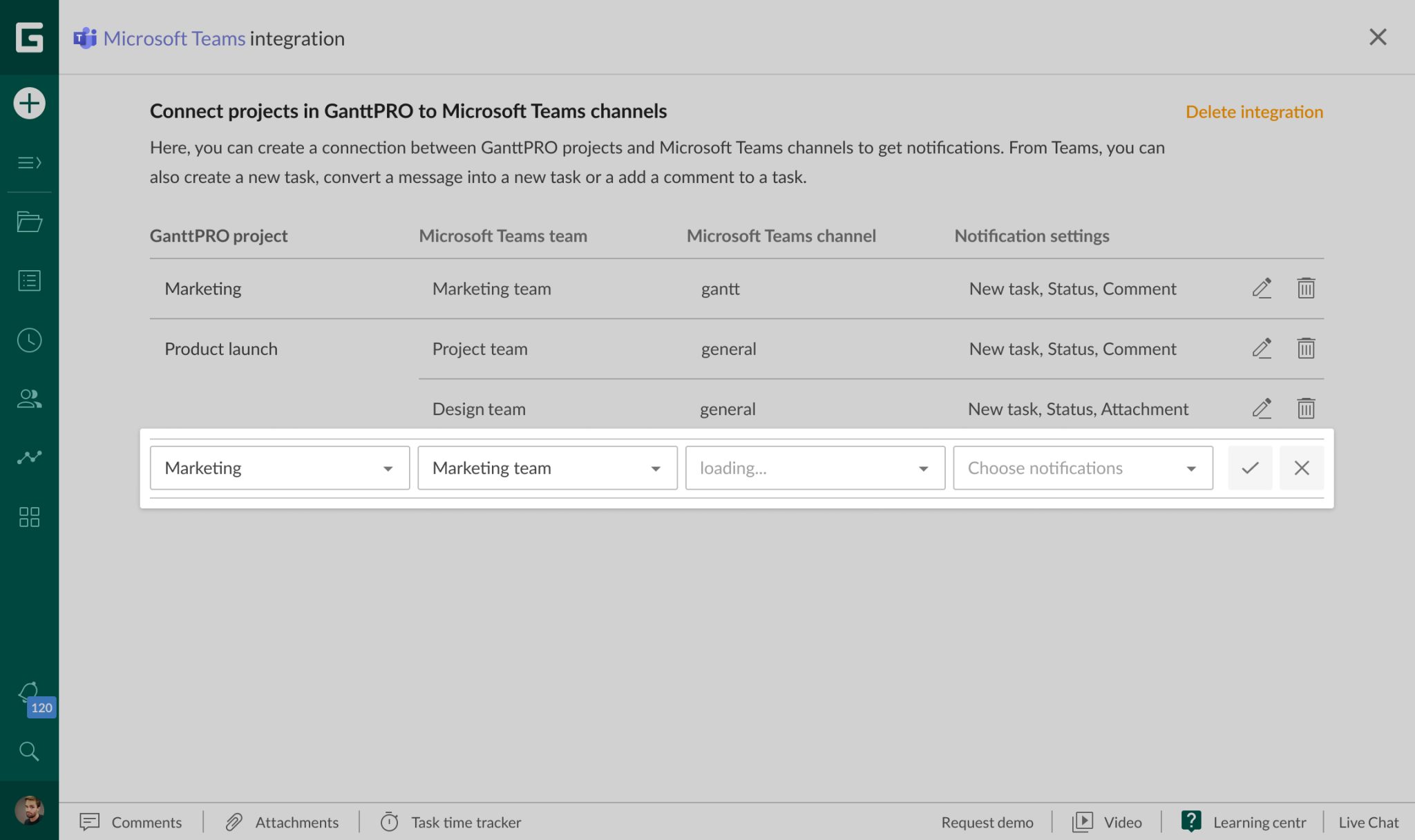Image resolution: width=1415 pixels, height=840 pixels.
Task: Open the new project creation plus icon
Action: [x=28, y=102]
